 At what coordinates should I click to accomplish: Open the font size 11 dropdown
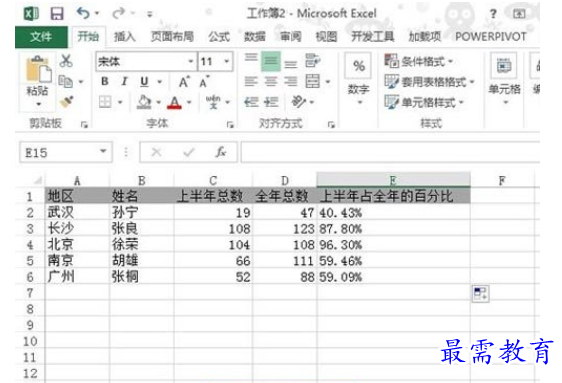(227, 62)
